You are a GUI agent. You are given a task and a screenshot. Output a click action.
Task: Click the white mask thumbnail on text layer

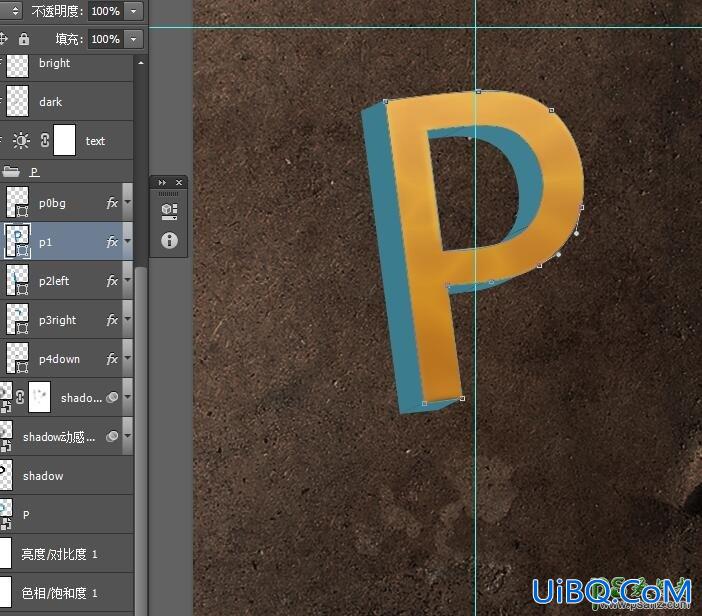tap(64, 140)
